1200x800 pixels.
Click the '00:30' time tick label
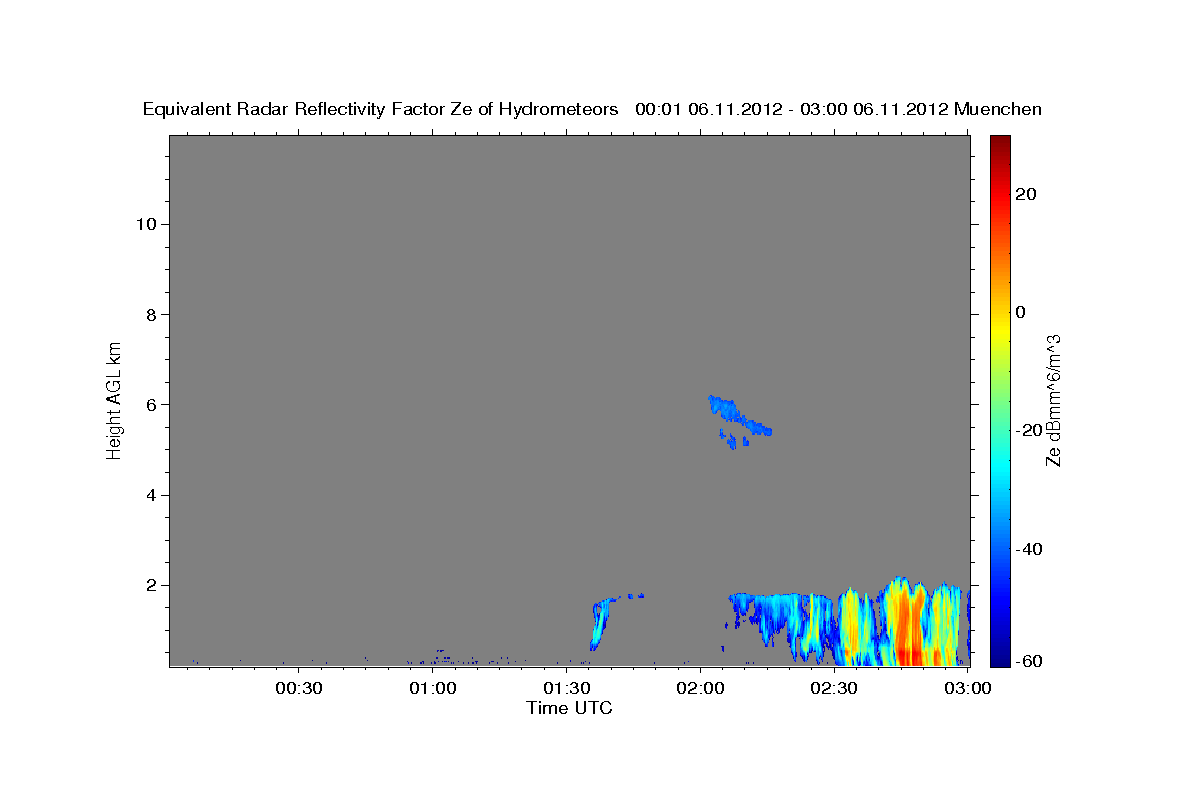(298, 688)
